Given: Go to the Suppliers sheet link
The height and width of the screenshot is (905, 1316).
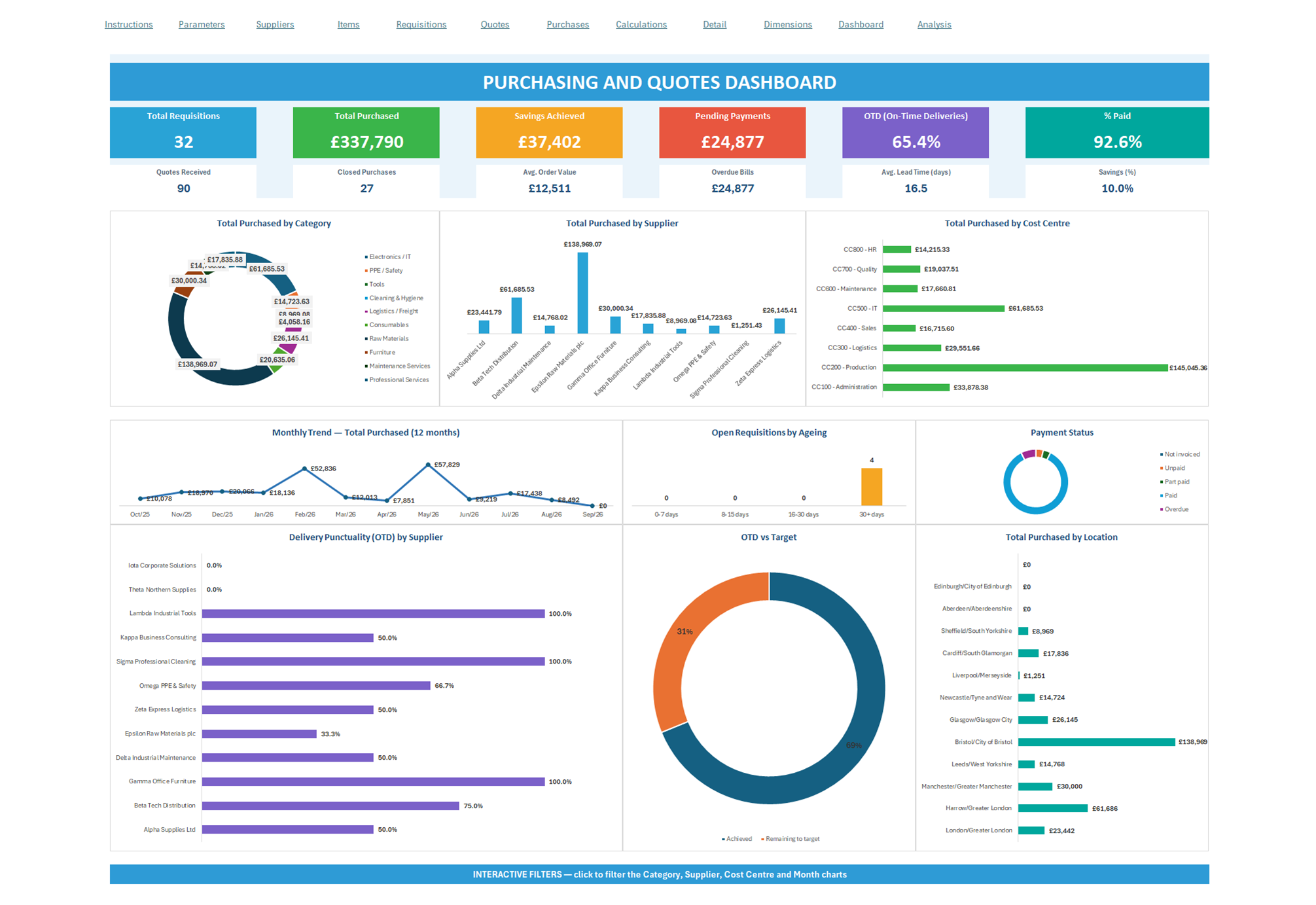Looking at the screenshot, I should click(275, 24).
